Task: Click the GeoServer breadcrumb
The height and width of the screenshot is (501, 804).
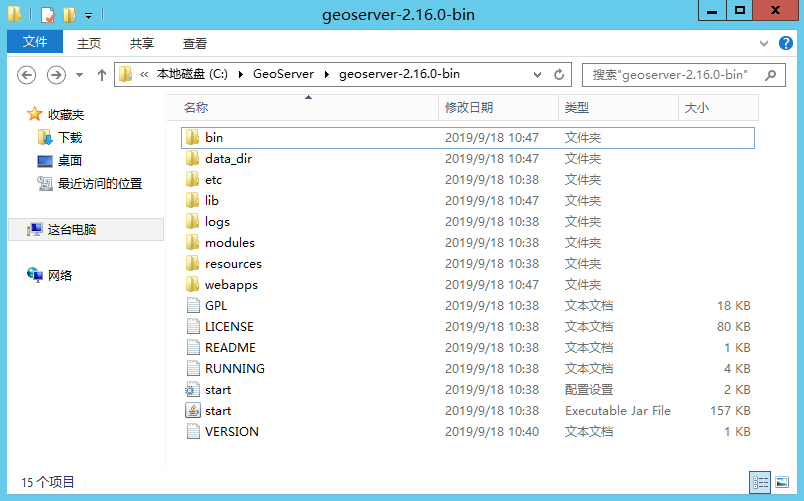Action: tap(284, 74)
